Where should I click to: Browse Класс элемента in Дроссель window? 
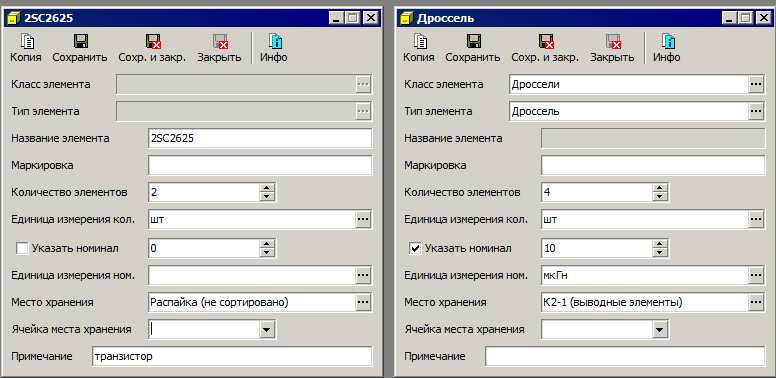756,85
